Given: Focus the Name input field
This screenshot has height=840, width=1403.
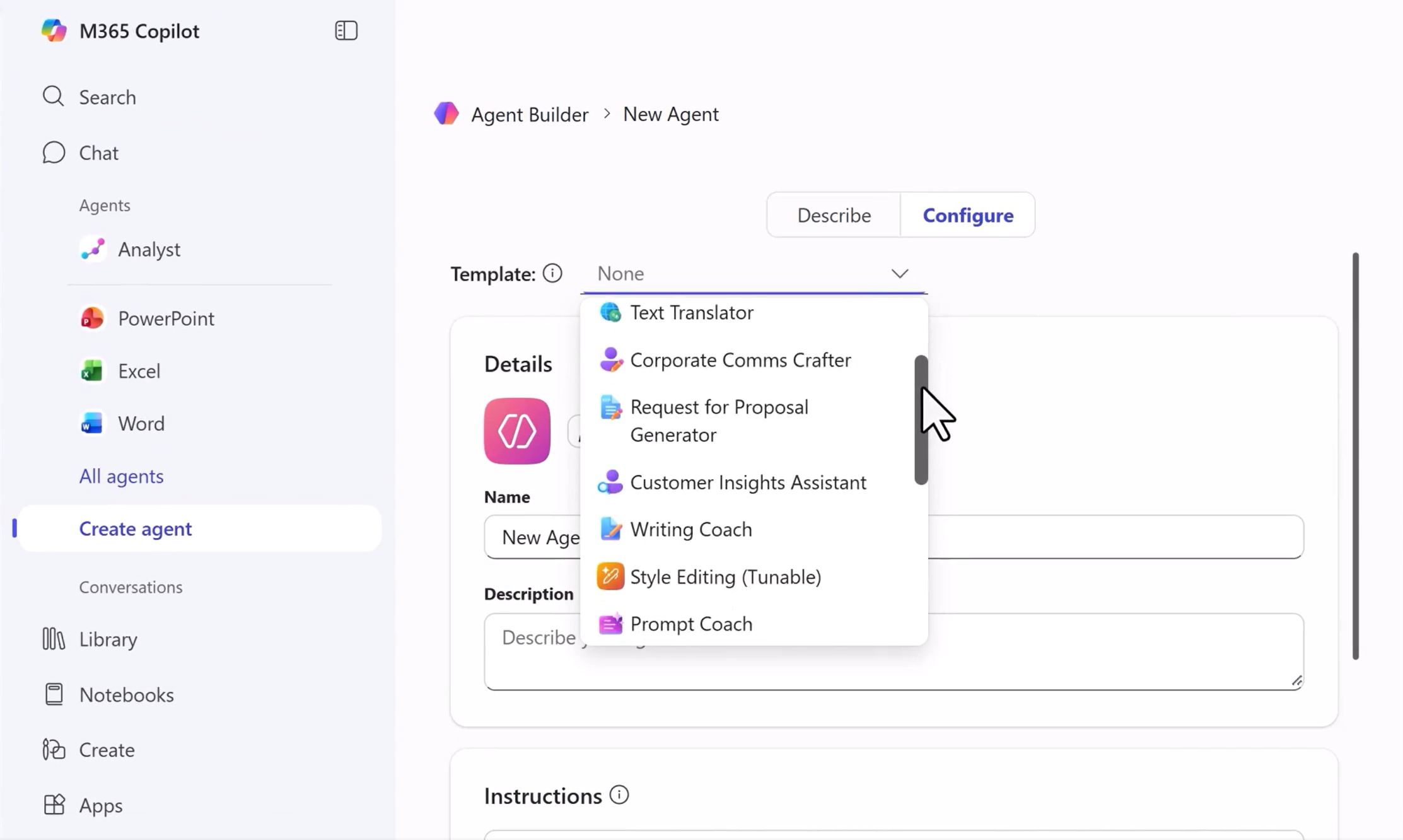Looking at the screenshot, I should pos(894,537).
